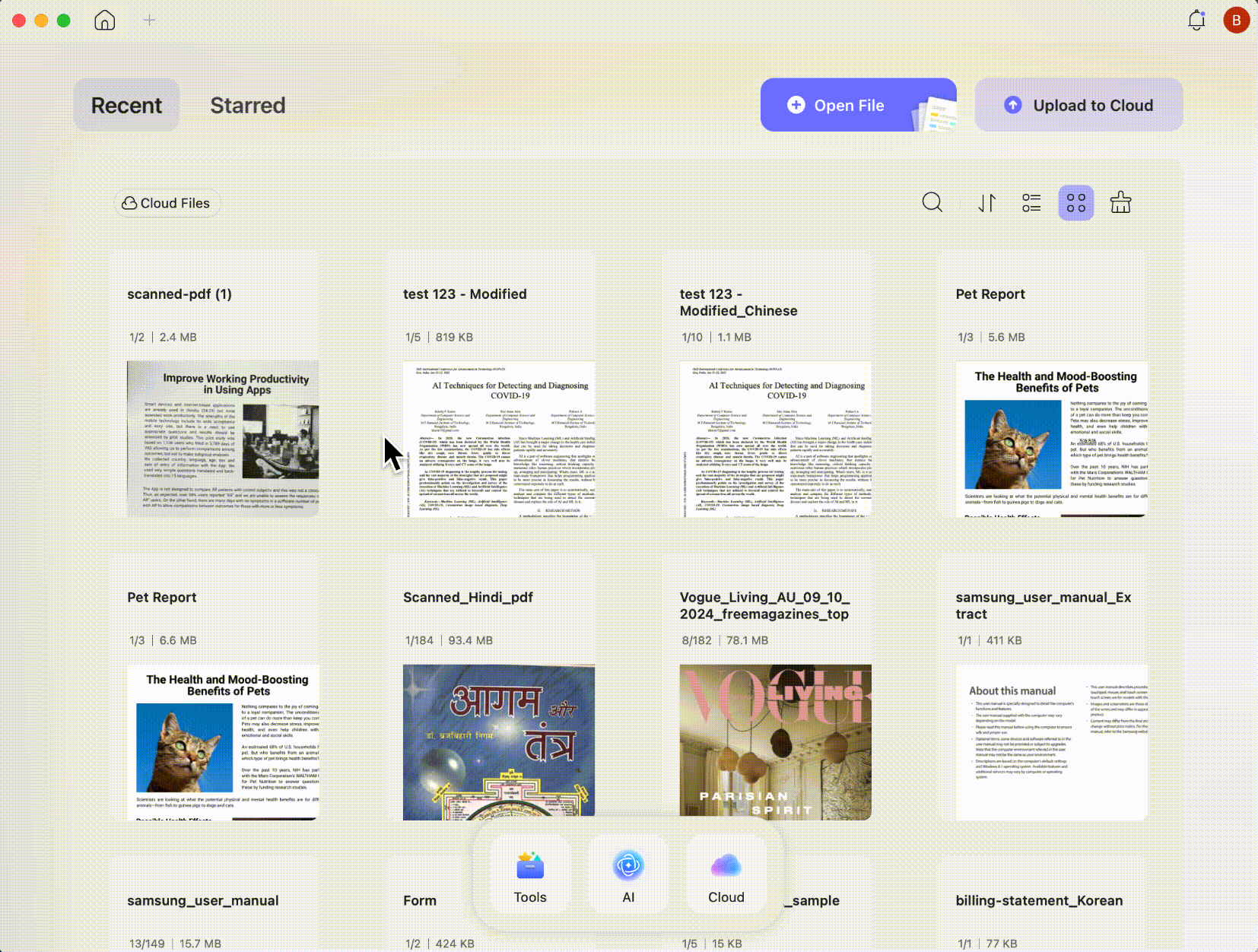The image size is (1258, 952).
Task: Switch to the Starred tab
Action: 248,105
